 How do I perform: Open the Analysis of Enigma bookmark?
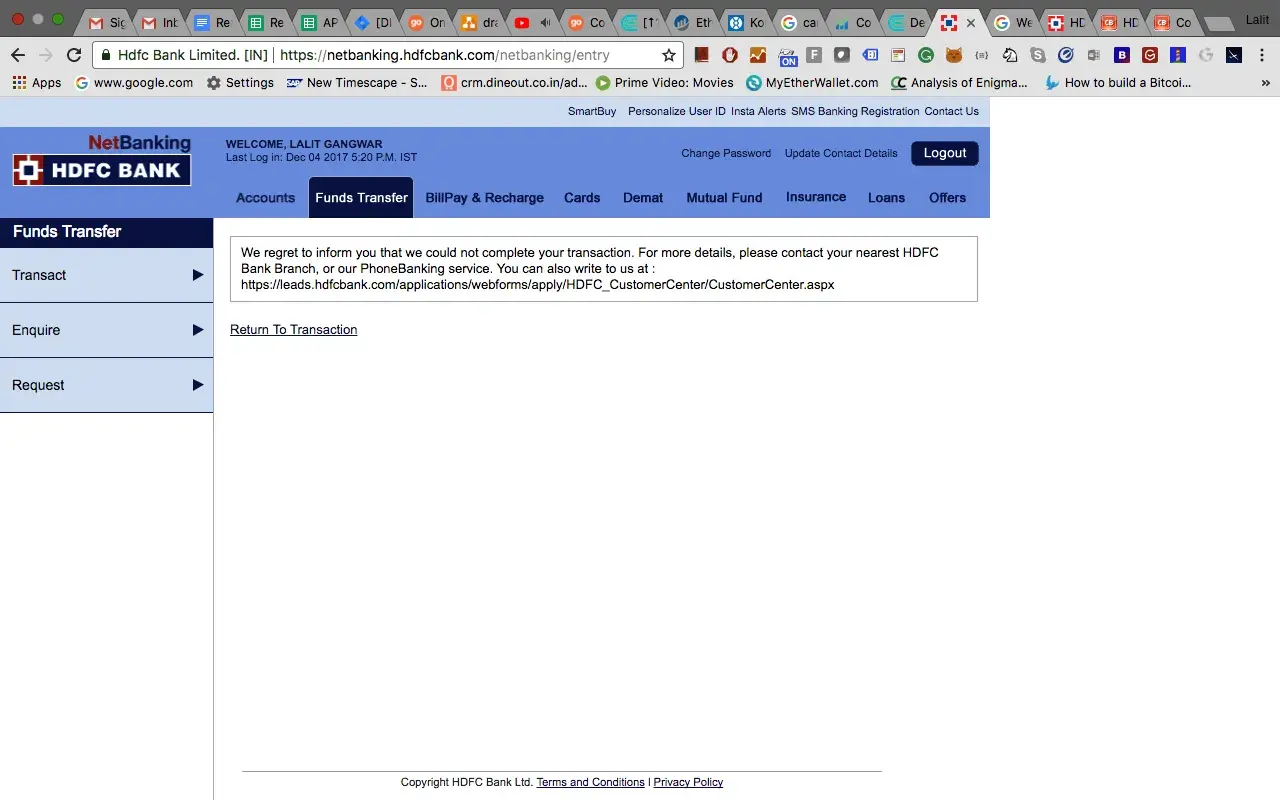click(960, 83)
